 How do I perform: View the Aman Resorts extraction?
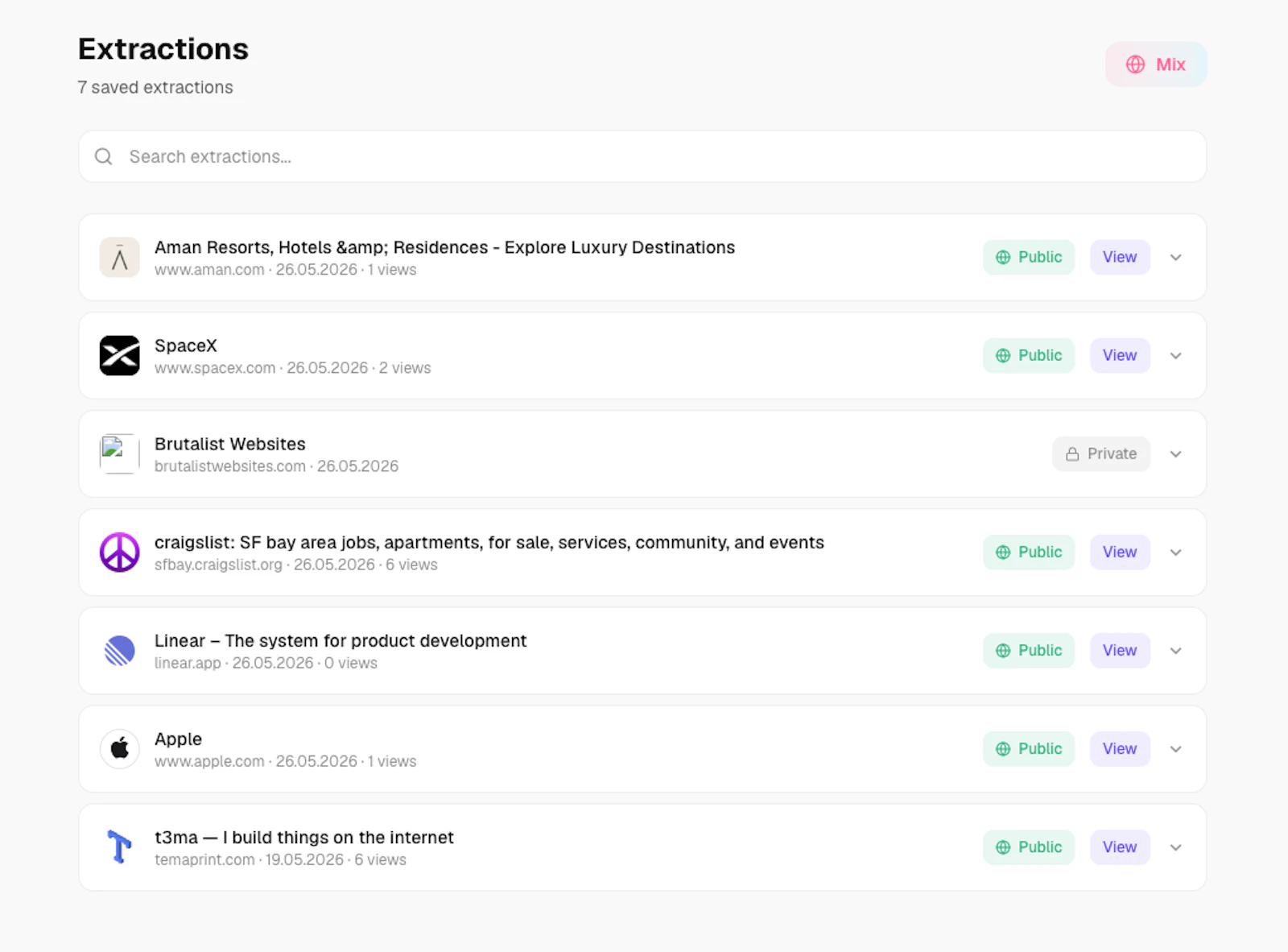click(1120, 257)
